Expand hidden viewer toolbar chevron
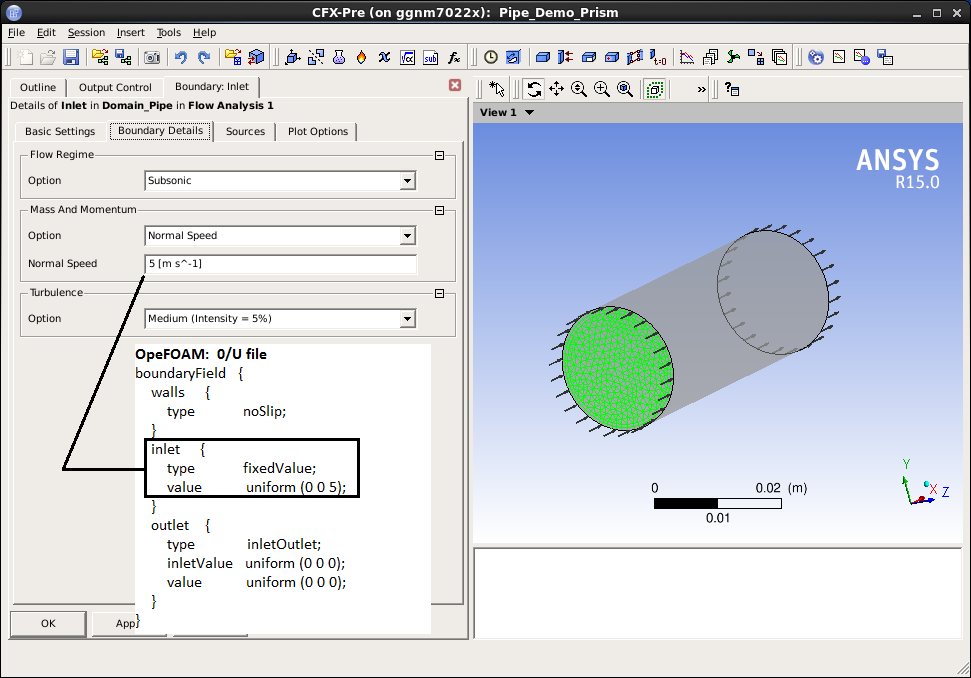Viewport: 971px width, 678px height. click(x=701, y=89)
